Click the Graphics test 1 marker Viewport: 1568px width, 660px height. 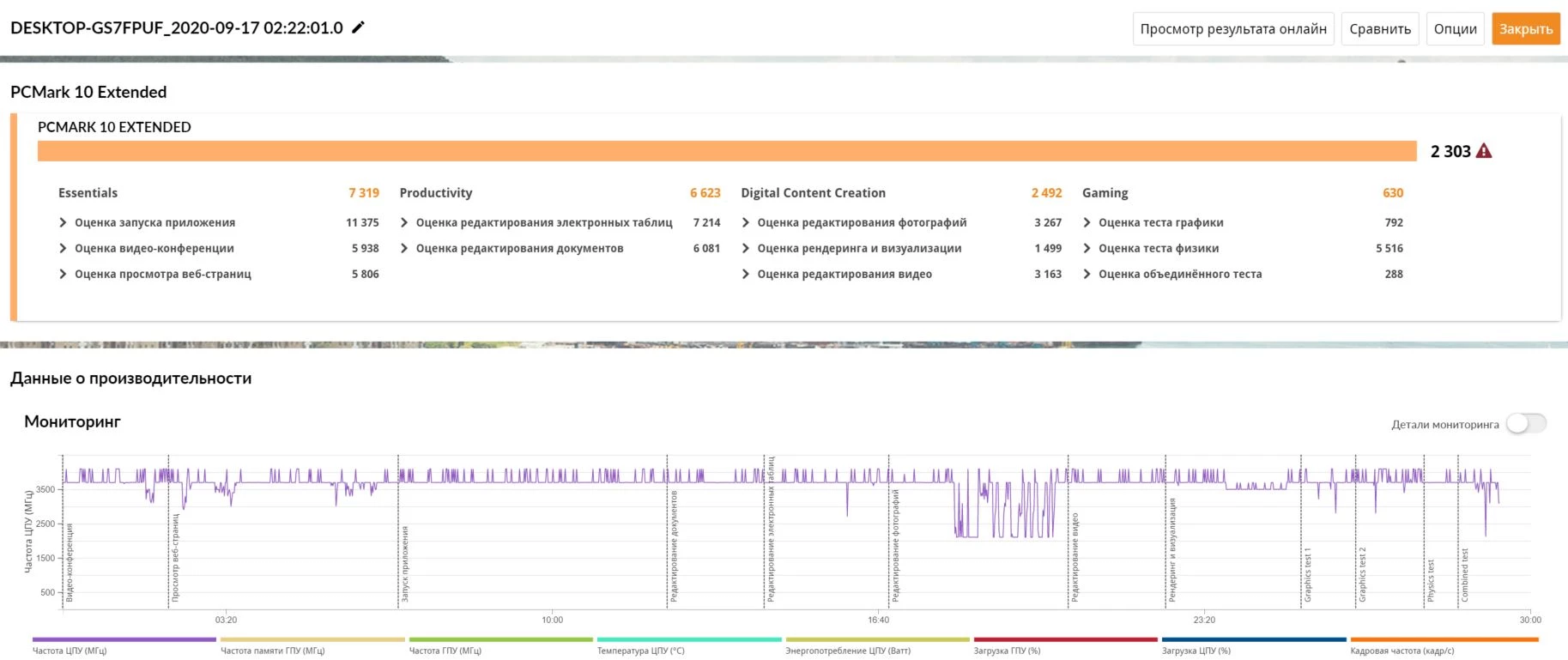tap(1308, 574)
